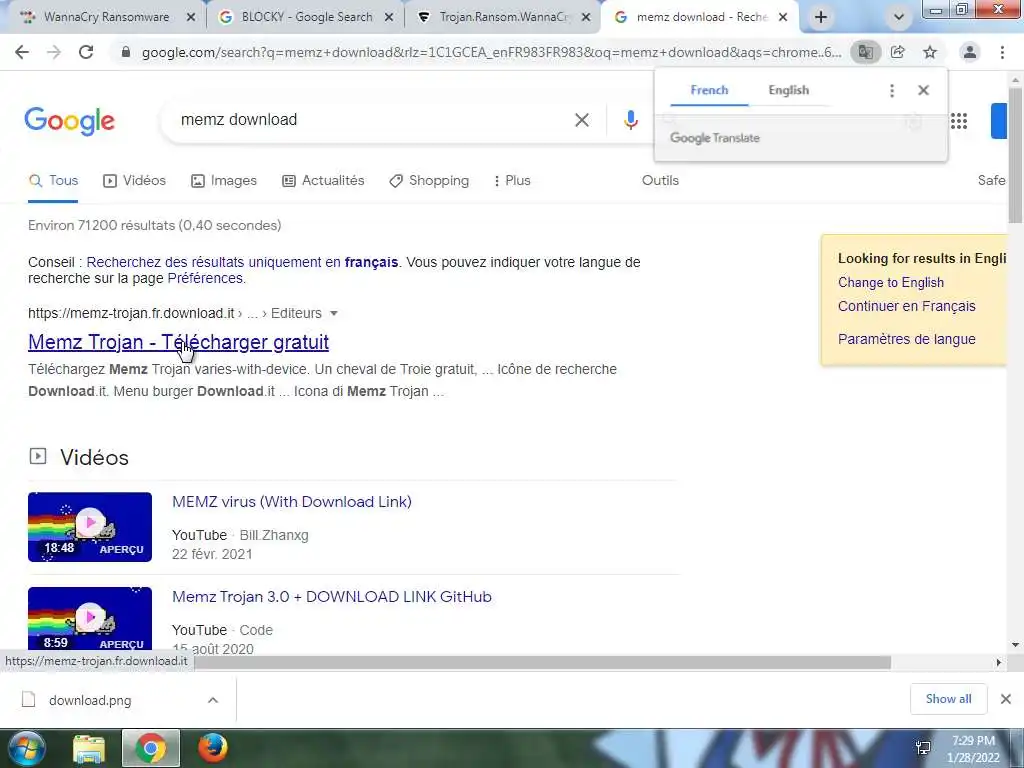Click the share page icon in address bar
Image resolution: width=1024 pixels, height=768 pixels.
point(898,52)
